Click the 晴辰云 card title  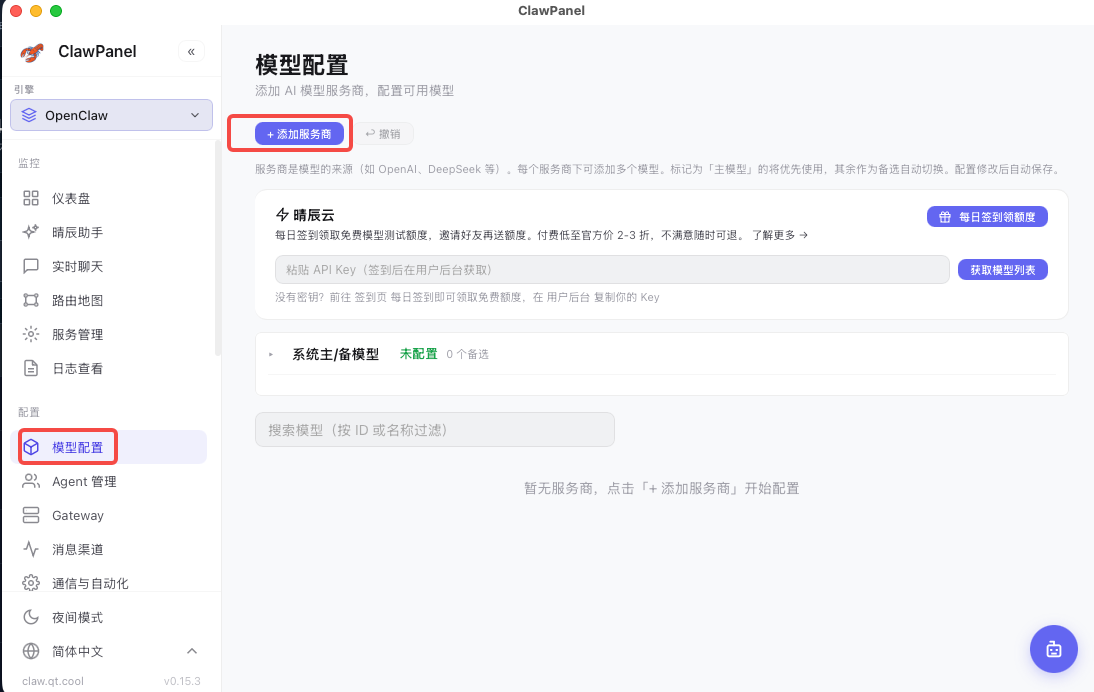pyautogui.click(x=314, y=215)
